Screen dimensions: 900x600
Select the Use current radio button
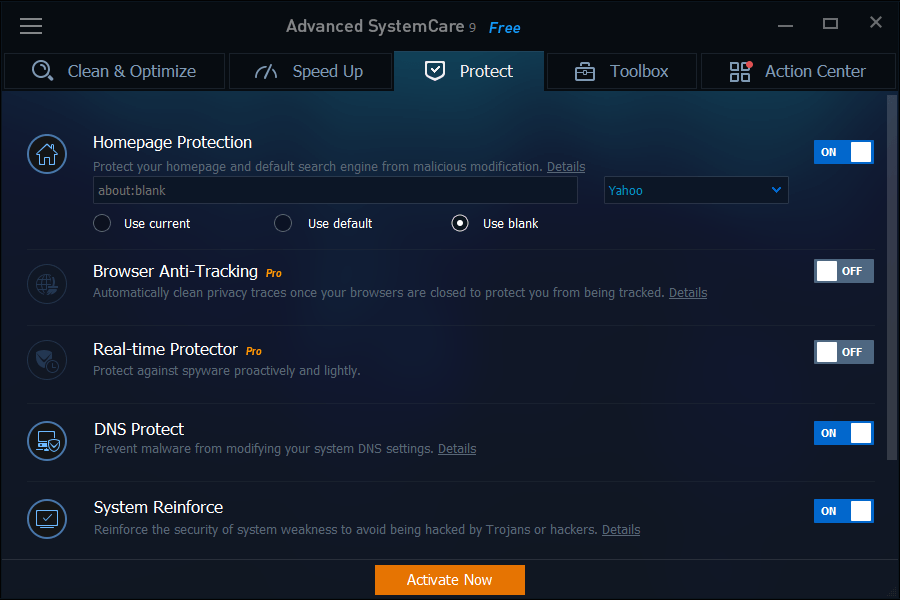pos(102,223)
